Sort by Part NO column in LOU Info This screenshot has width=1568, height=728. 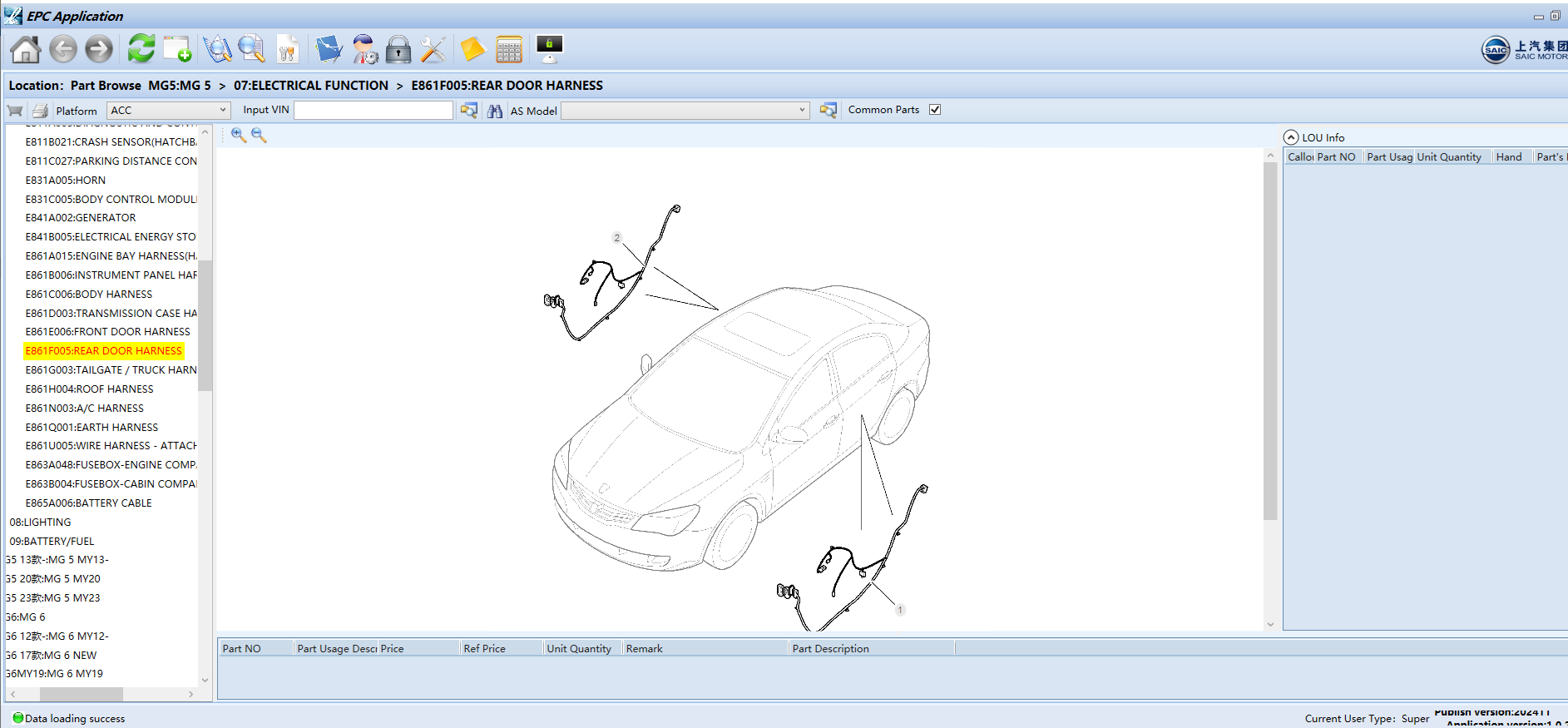[1337, 156]
